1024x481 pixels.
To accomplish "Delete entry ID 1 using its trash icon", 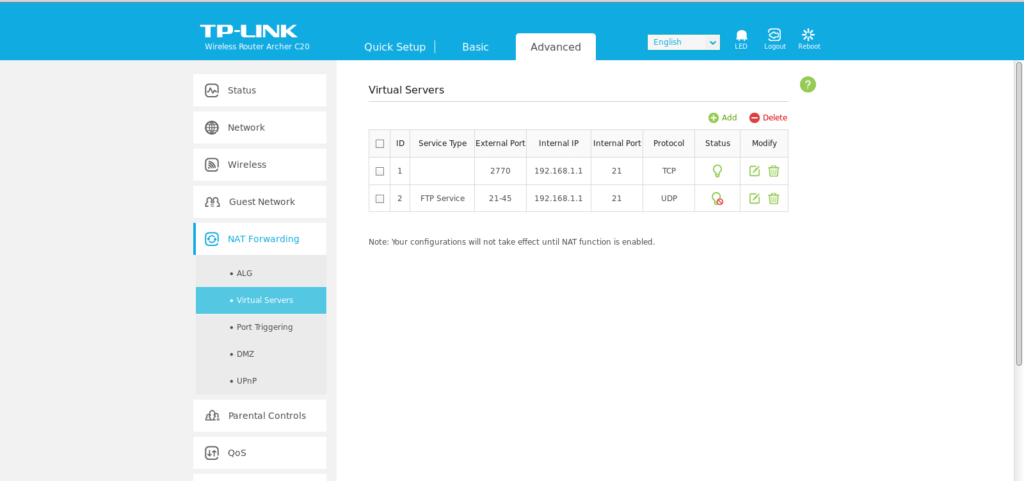I will click(773, 171).
